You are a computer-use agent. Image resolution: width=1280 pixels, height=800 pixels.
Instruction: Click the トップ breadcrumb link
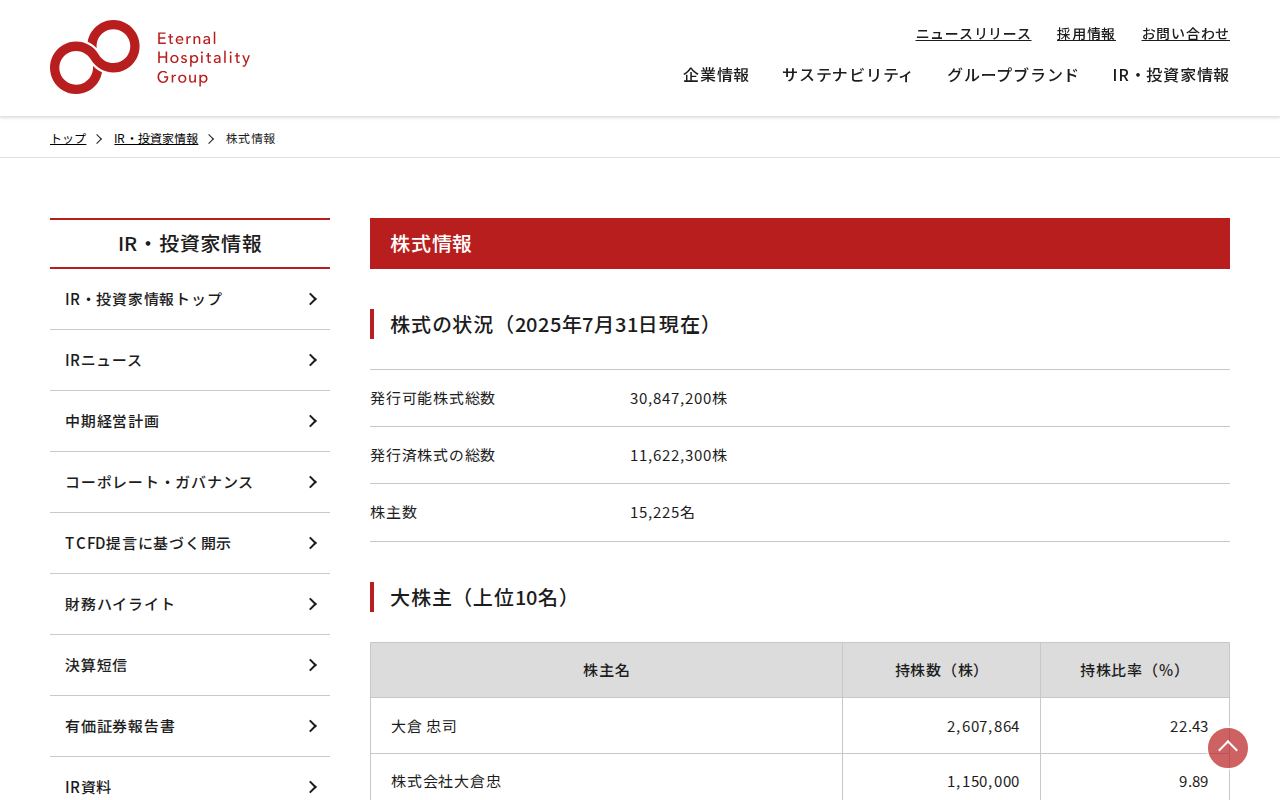[x=68, y=139]
